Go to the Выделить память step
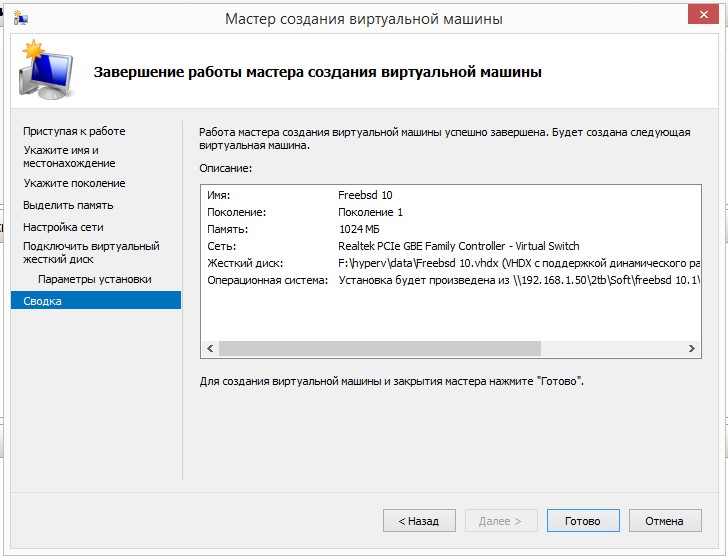728x557 pixels. point(68,205)
